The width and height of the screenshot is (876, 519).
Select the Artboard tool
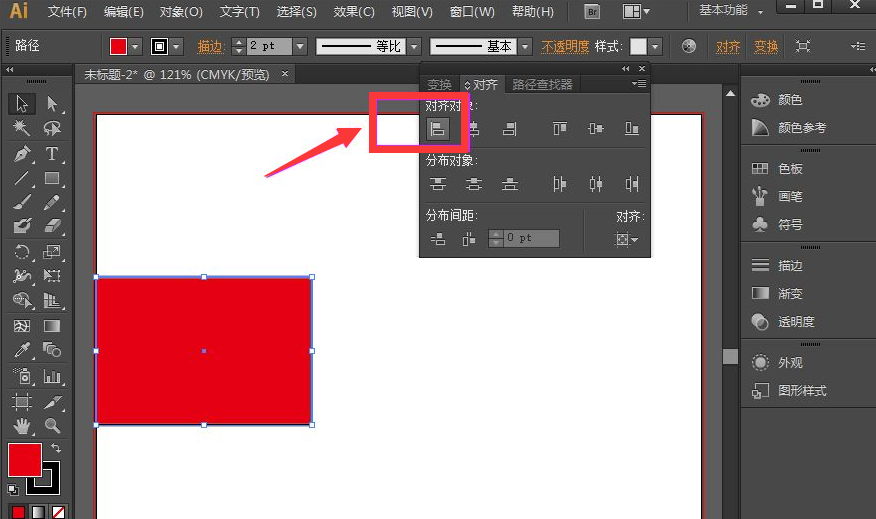(22, 402)
